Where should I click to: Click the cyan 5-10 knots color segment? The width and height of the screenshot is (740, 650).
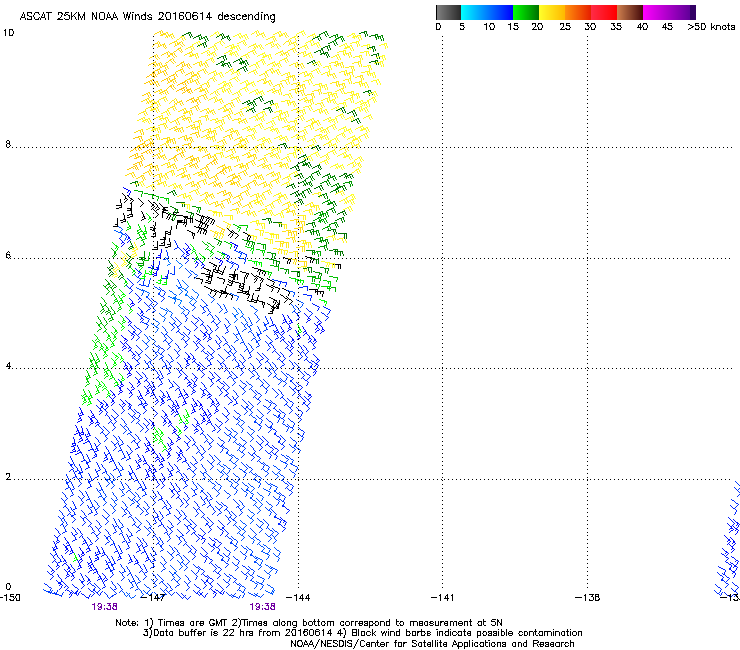[x=473, y=12]
